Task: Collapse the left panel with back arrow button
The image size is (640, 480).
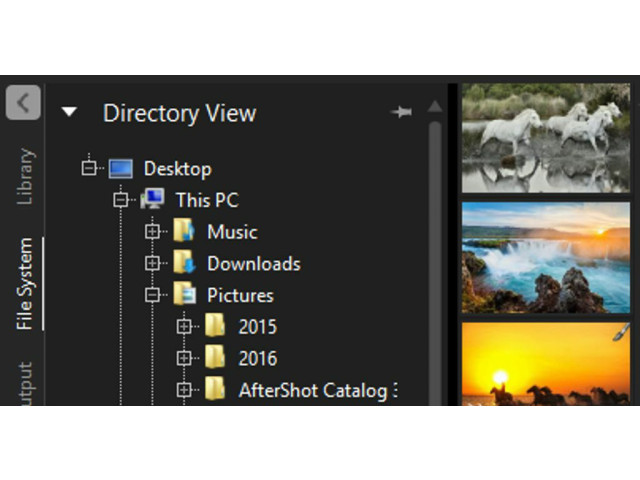Action: (x=23, y=102)
